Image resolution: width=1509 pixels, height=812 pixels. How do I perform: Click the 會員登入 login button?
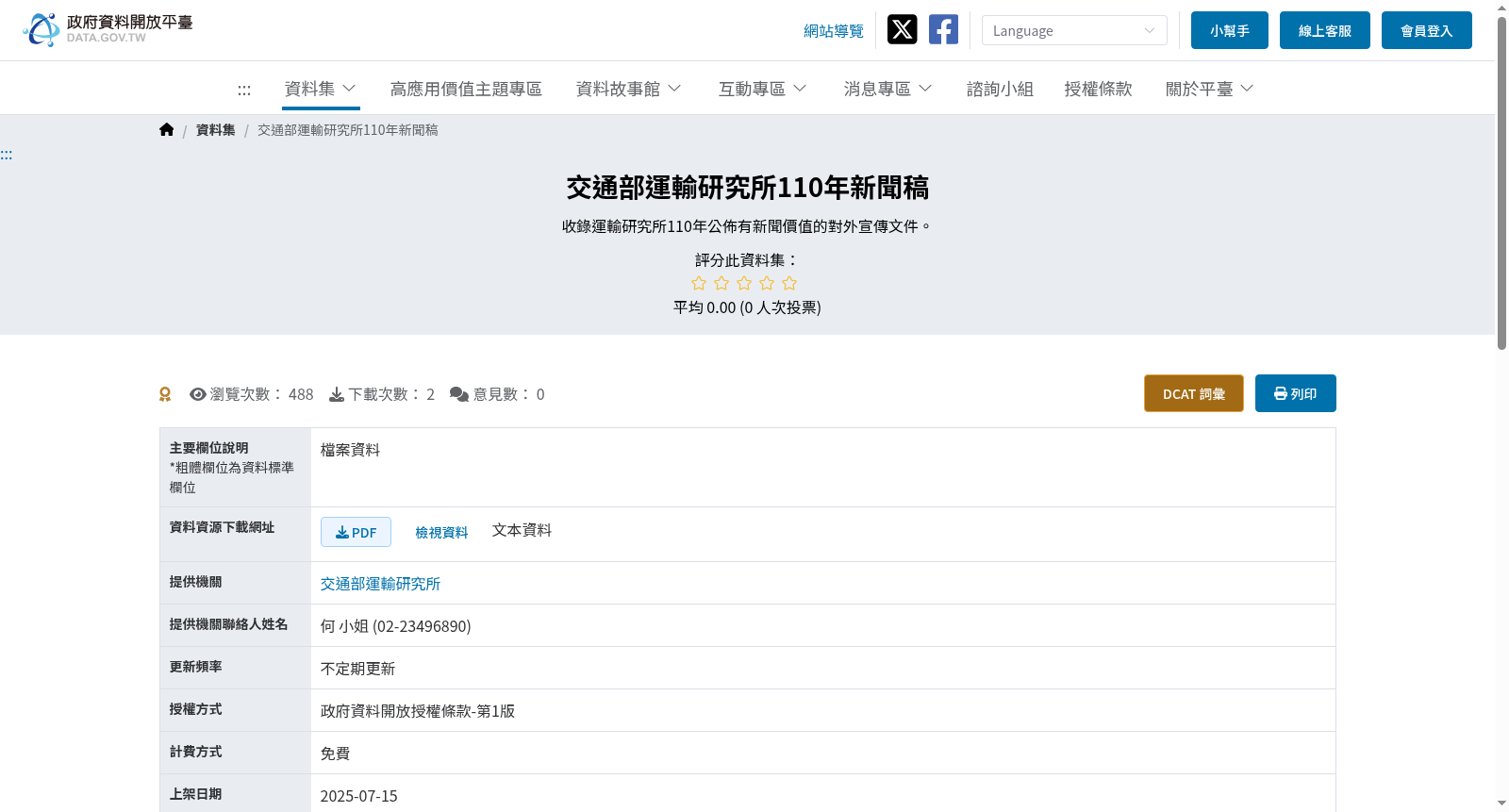1427,30
